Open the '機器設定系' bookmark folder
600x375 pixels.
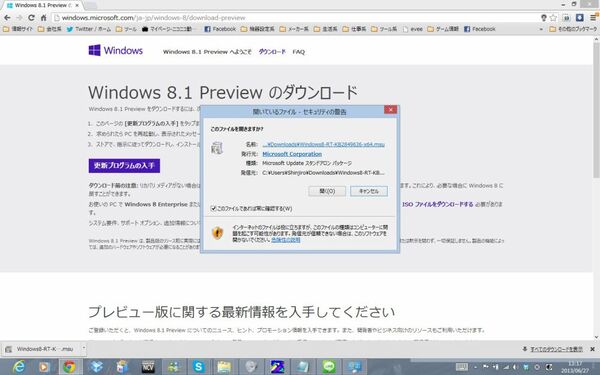pos(258,29)
